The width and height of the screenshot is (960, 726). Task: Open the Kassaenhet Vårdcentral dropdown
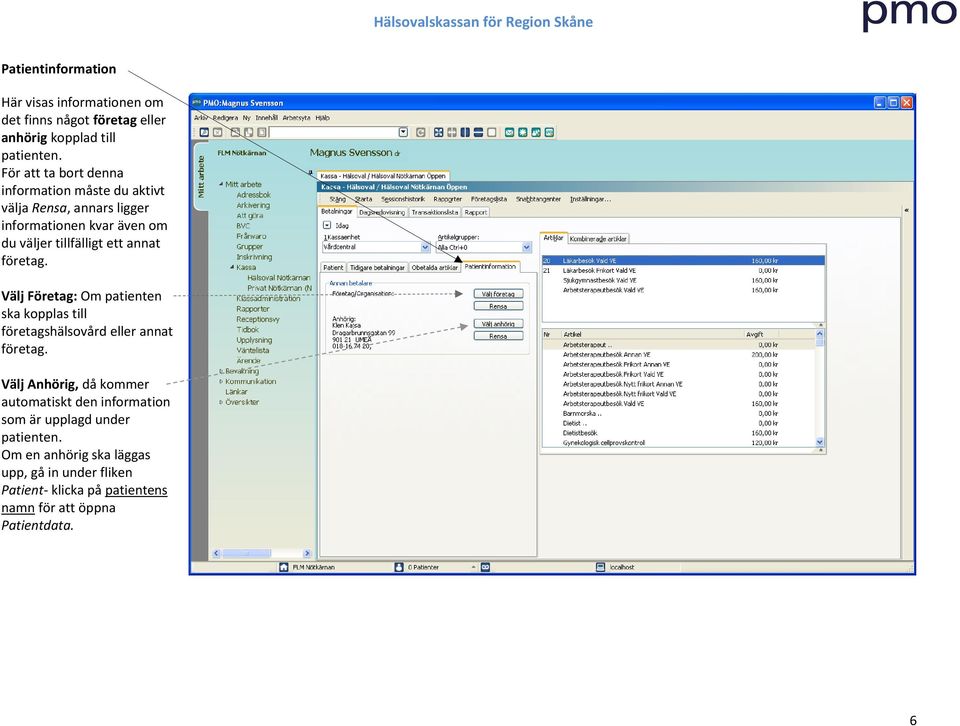(x=426, y=247)
